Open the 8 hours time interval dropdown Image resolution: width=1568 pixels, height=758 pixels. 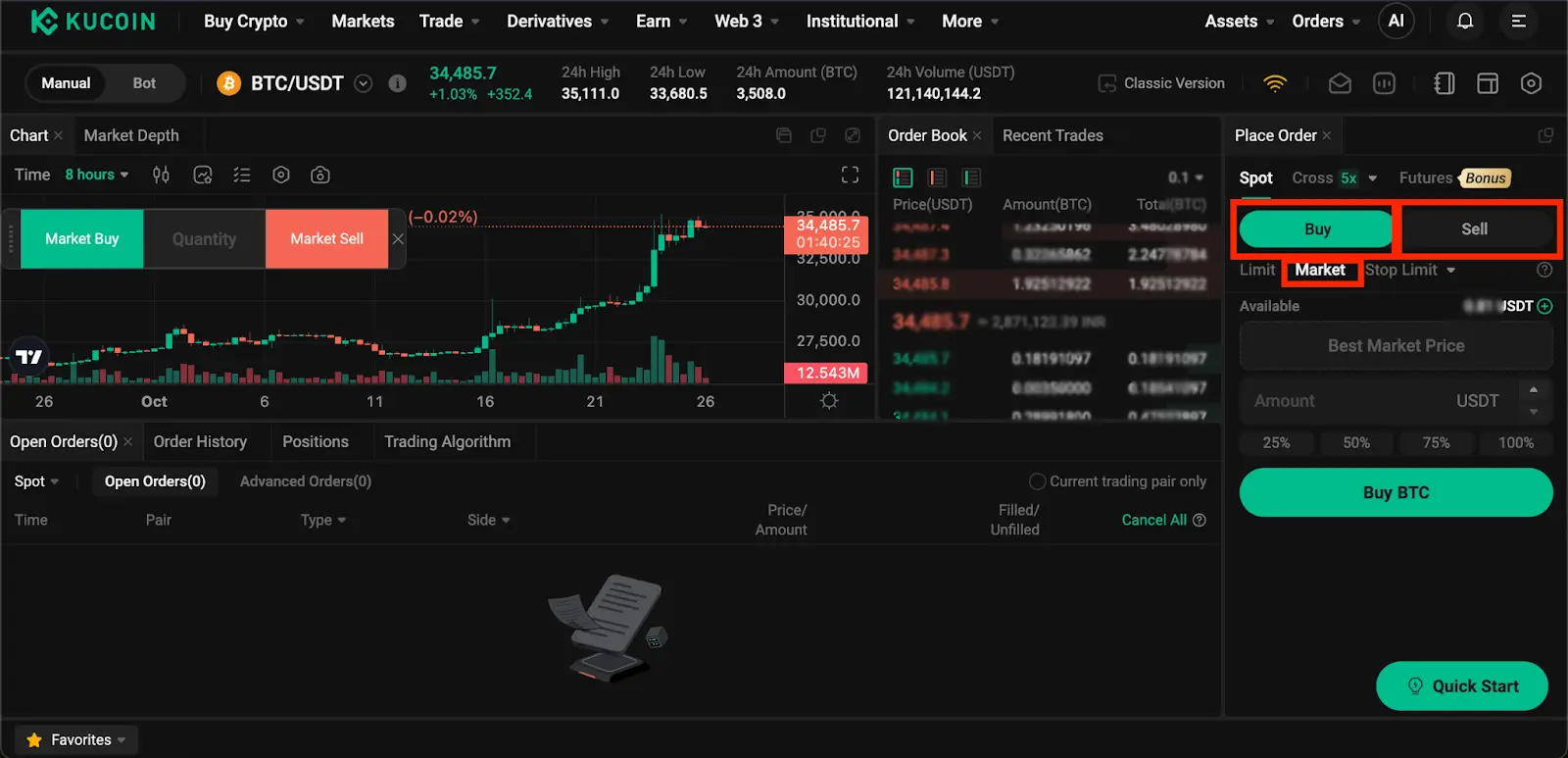click(97, 175)
